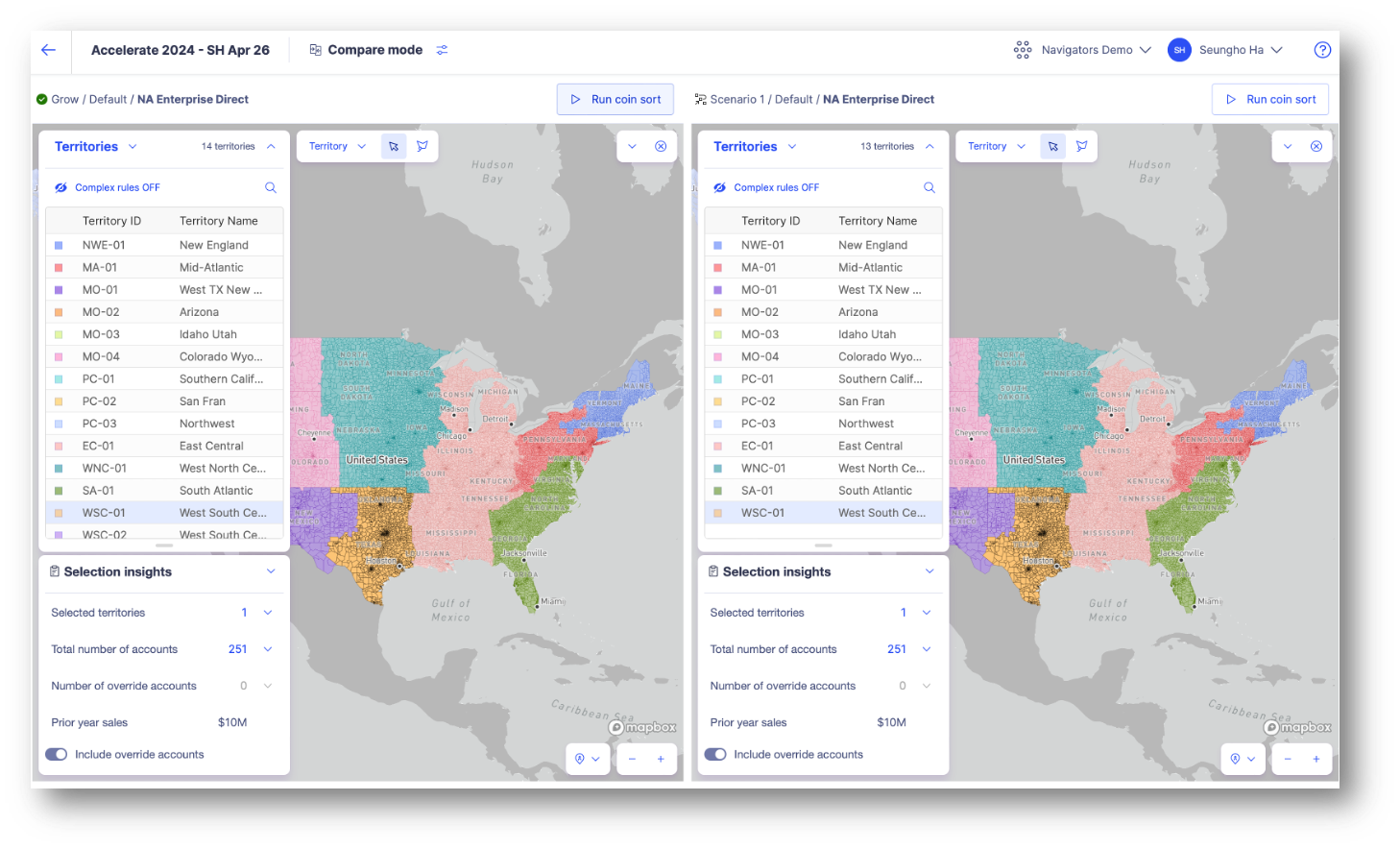Select the pointer tool on right map
The height and width of the screenshot is (849, 1400).
coord(1053,146)
